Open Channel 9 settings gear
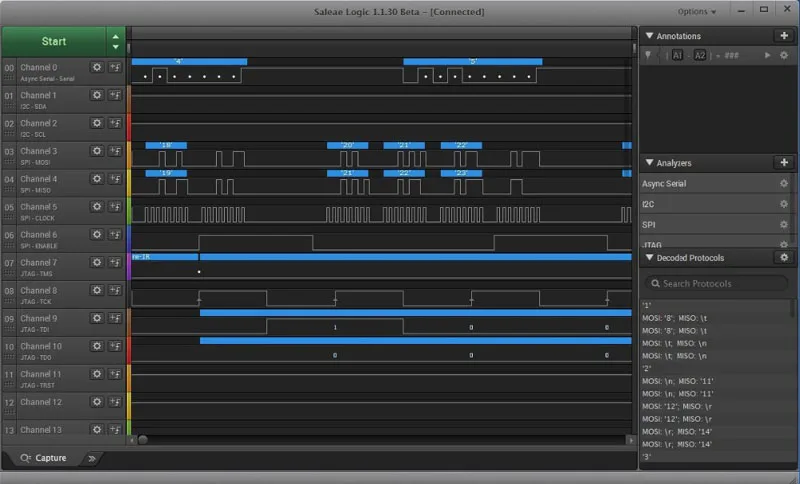Screen dimensions: 800x484 (x=96, y=318)
